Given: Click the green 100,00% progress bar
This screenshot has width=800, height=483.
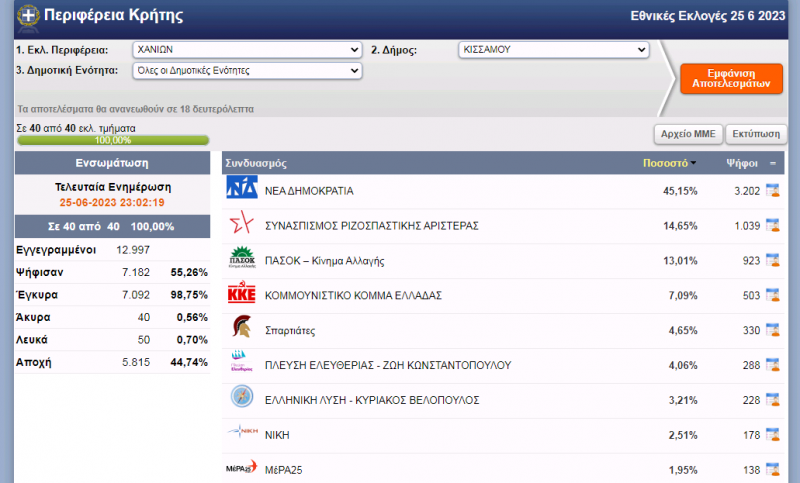Looking at the screenshot, I should (112, 141).
